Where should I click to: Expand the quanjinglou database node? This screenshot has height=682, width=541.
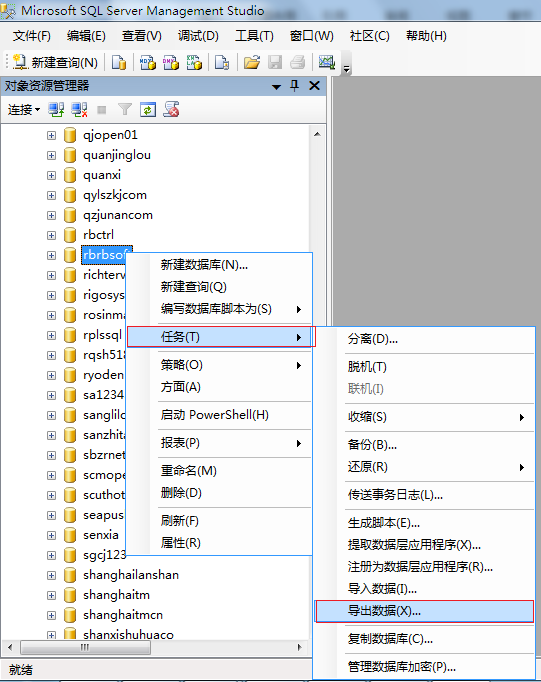pos(51,155)
